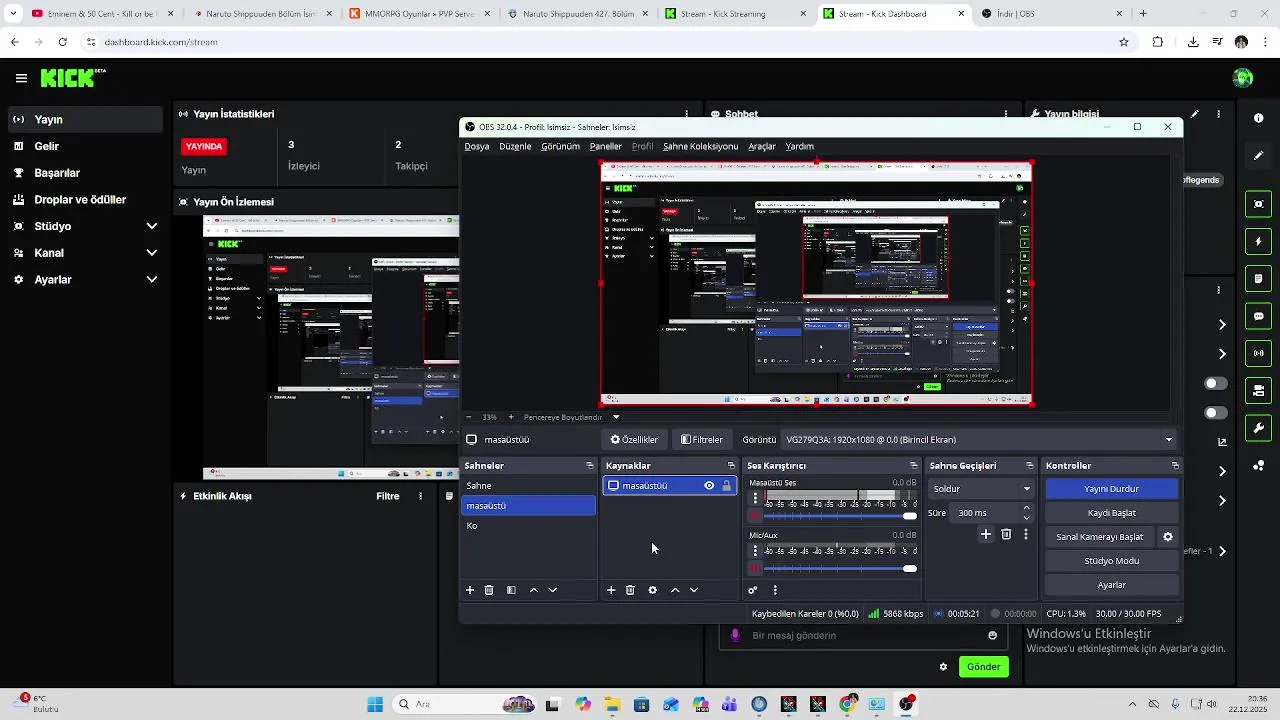1280x720 pixels.
Task: Open emoji picker in chat message box
Action: pyautogui.click(x=992, y=635)
